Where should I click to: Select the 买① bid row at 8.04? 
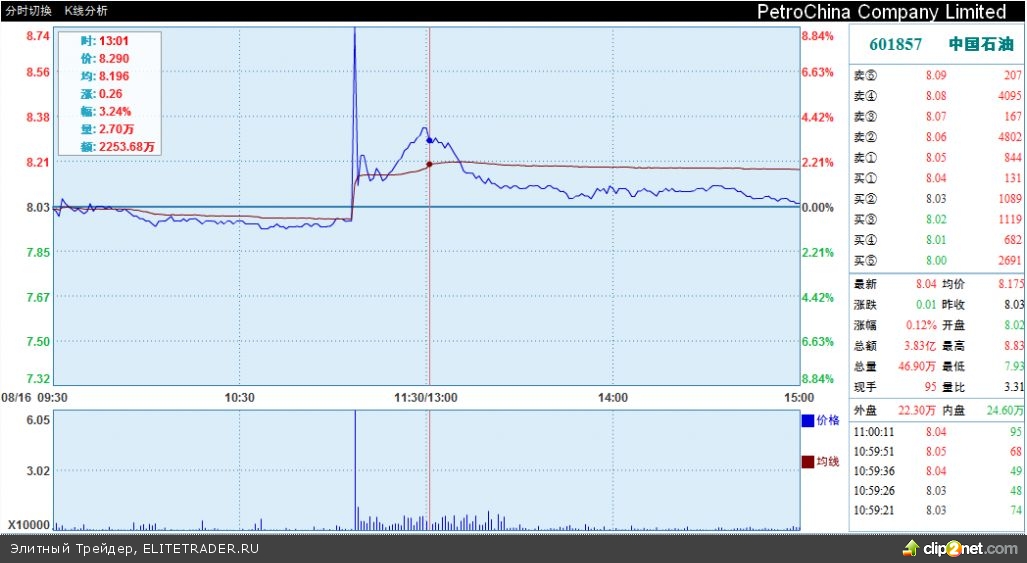point(937,178)
